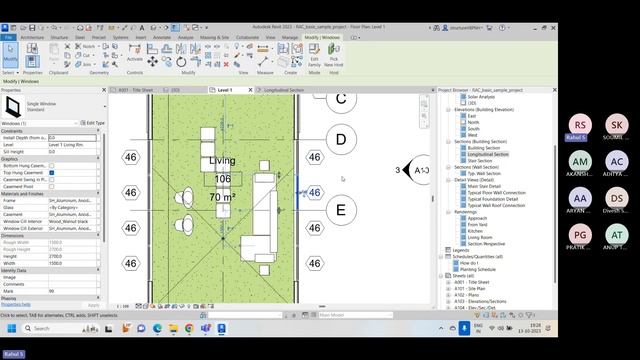Click the Install Depth input field
The width and height of the screenshot is (640, 360).
click(x=72, y=138)
